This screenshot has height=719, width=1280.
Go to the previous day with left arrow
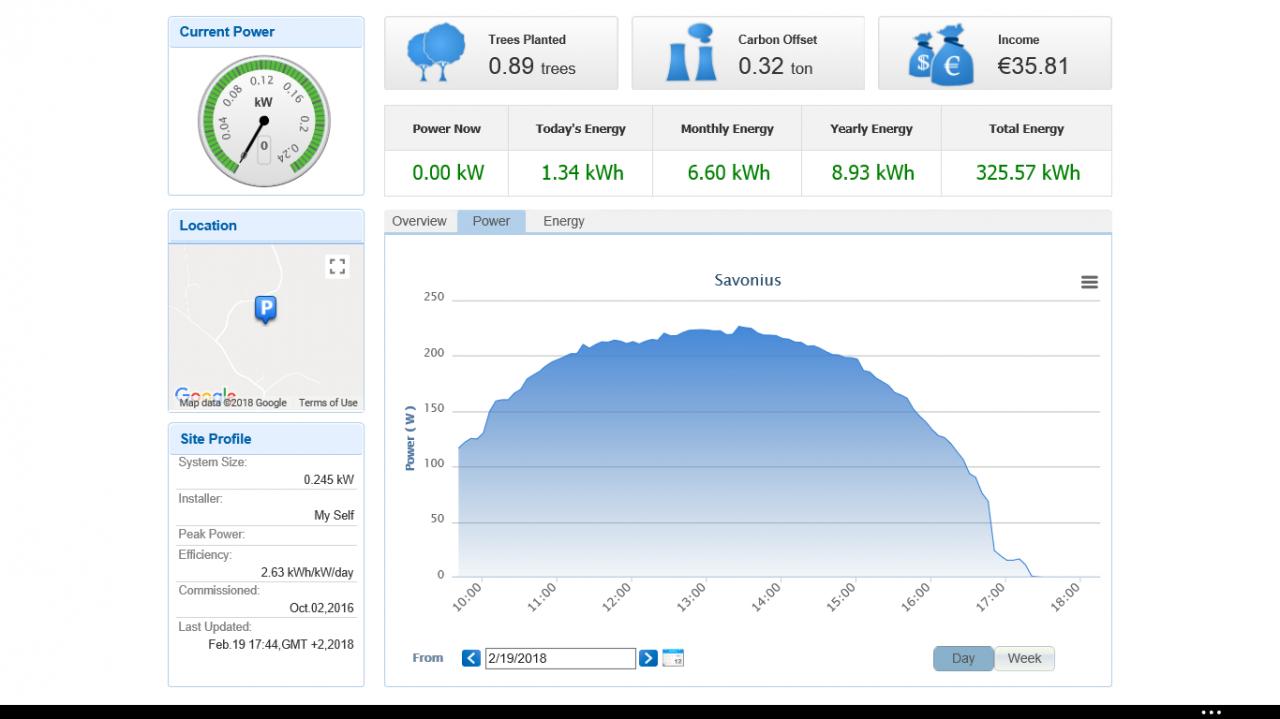coord(471,658)
